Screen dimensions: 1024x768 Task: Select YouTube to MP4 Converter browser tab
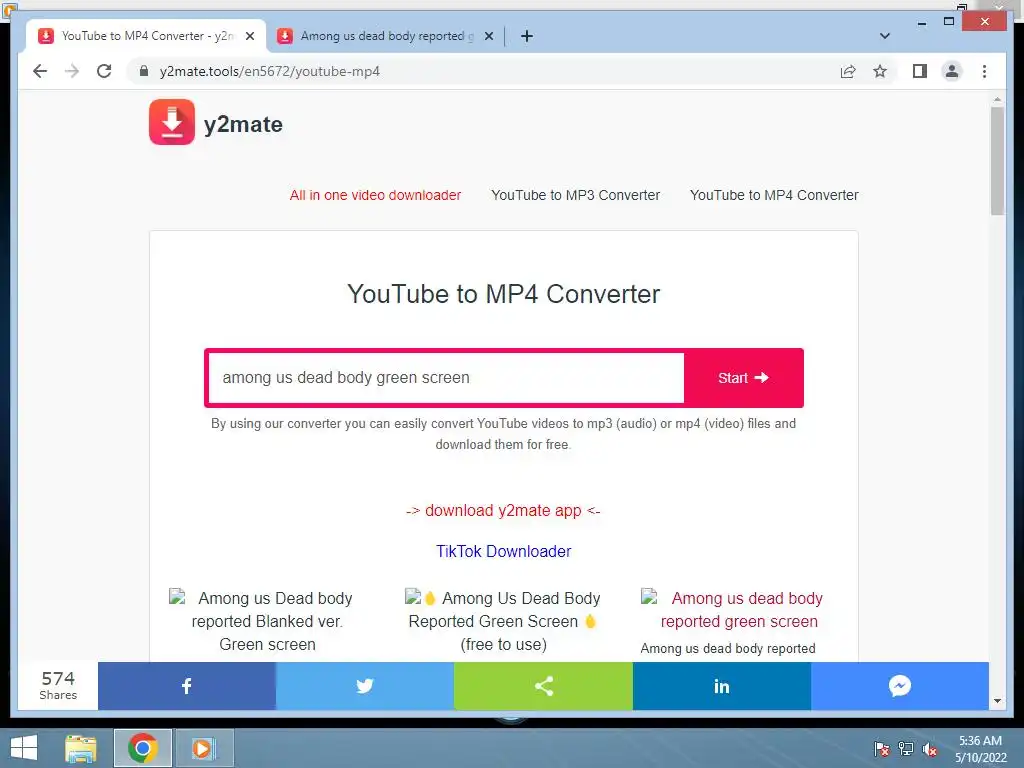coord(146,36)
